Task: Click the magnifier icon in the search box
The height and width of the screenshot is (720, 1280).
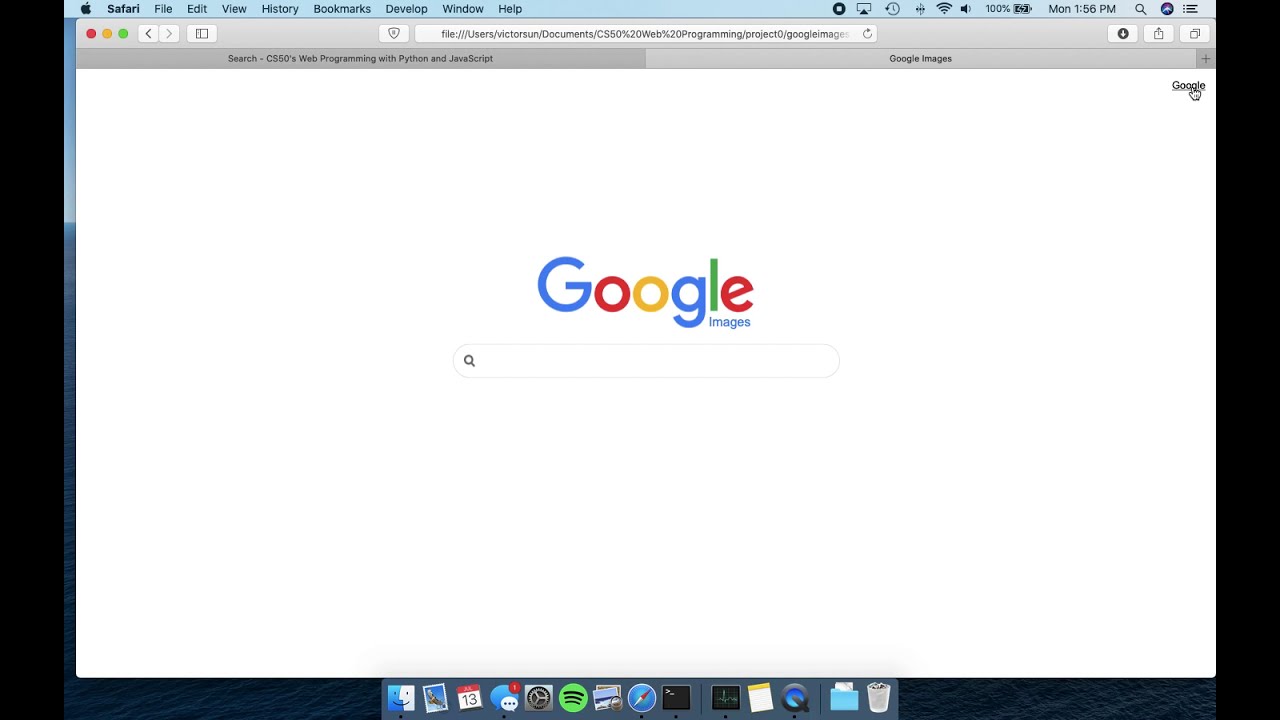Action: (469, 361)
